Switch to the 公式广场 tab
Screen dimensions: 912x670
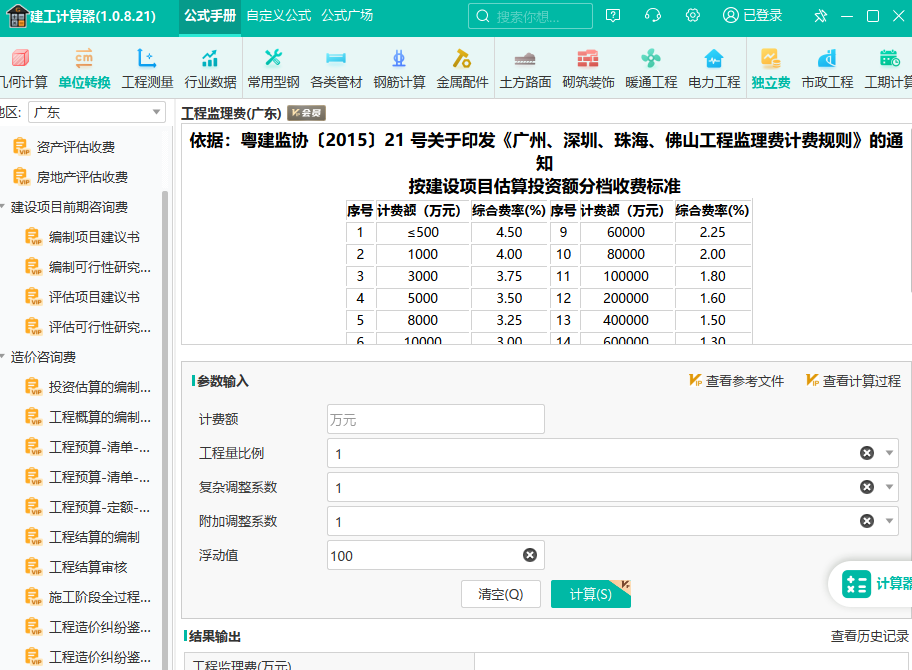347,16
